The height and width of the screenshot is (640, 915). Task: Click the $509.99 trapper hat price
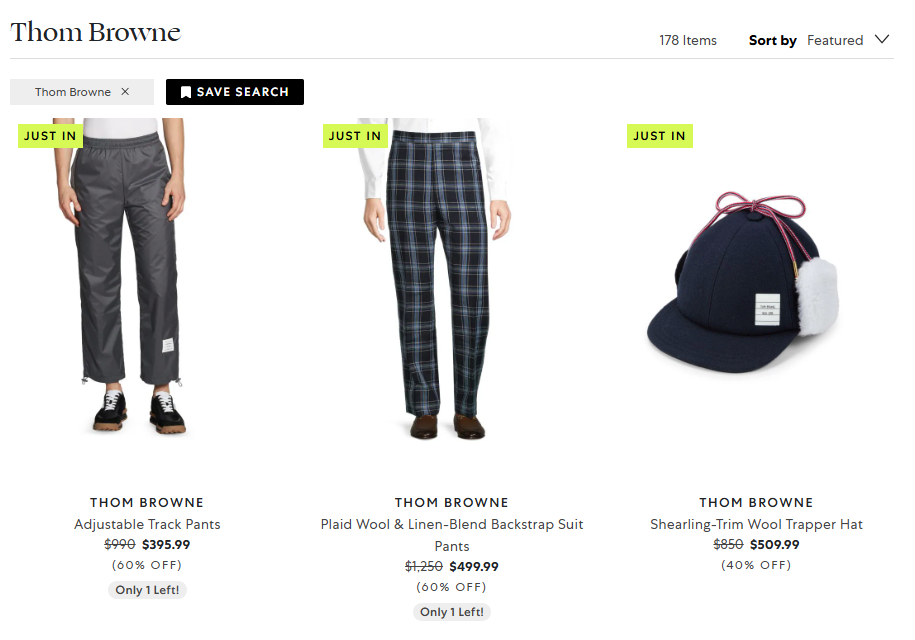click(x=774, y=544)
